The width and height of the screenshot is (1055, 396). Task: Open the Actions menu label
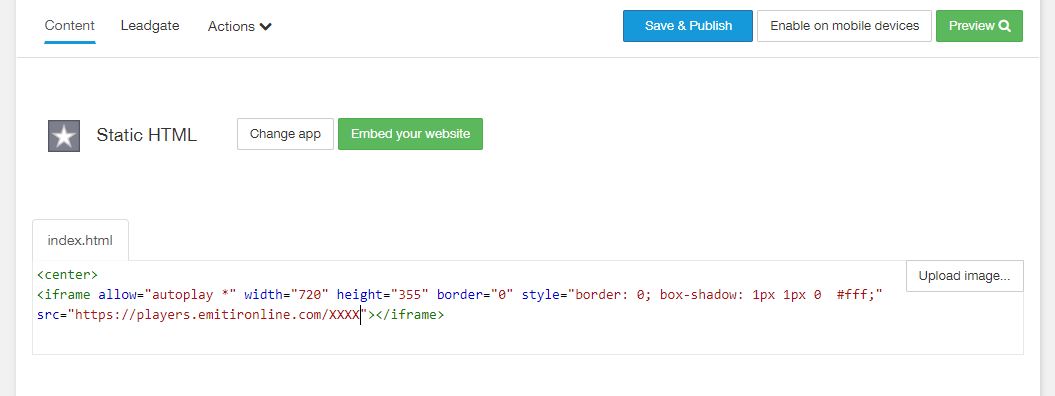[231, 26]
